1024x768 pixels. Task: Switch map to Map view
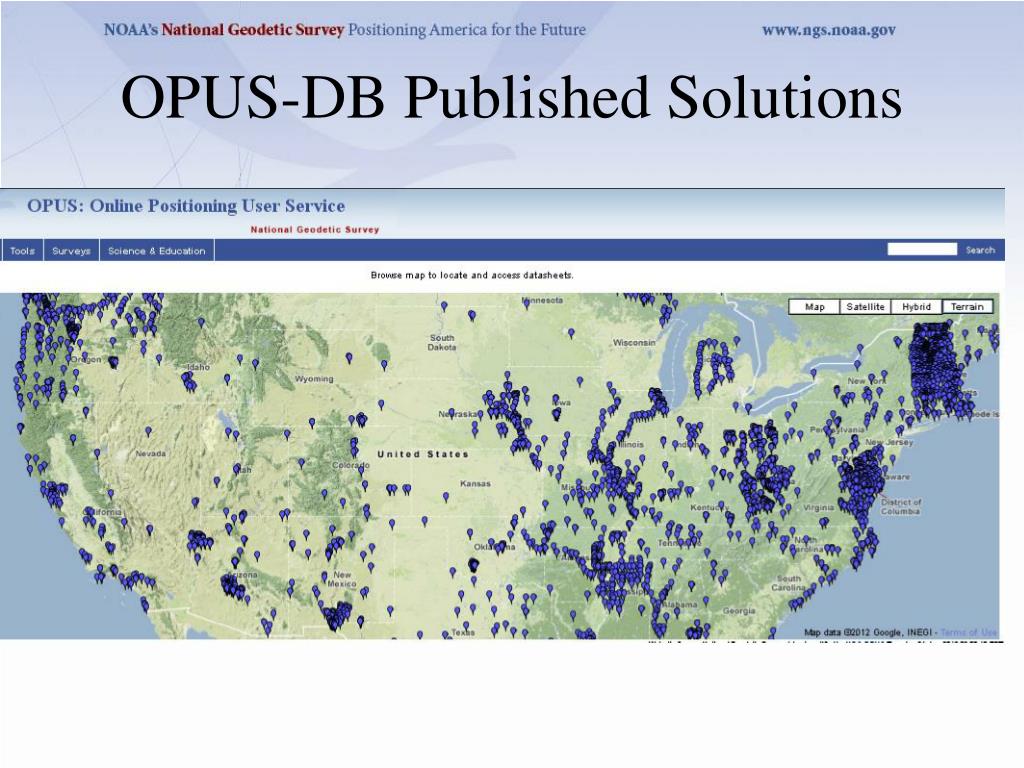[814, 306]
